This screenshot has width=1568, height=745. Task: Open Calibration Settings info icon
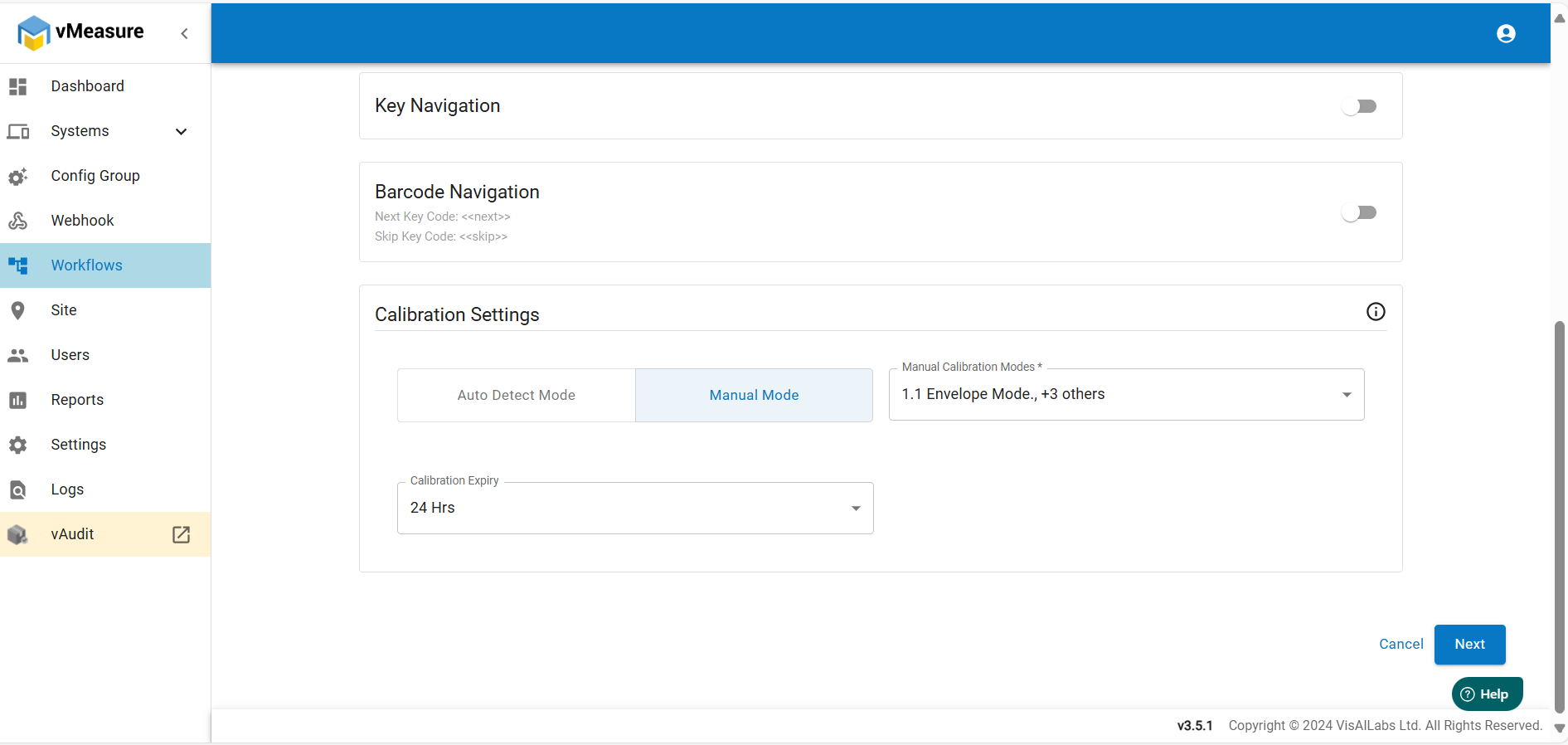point(1376,312)
